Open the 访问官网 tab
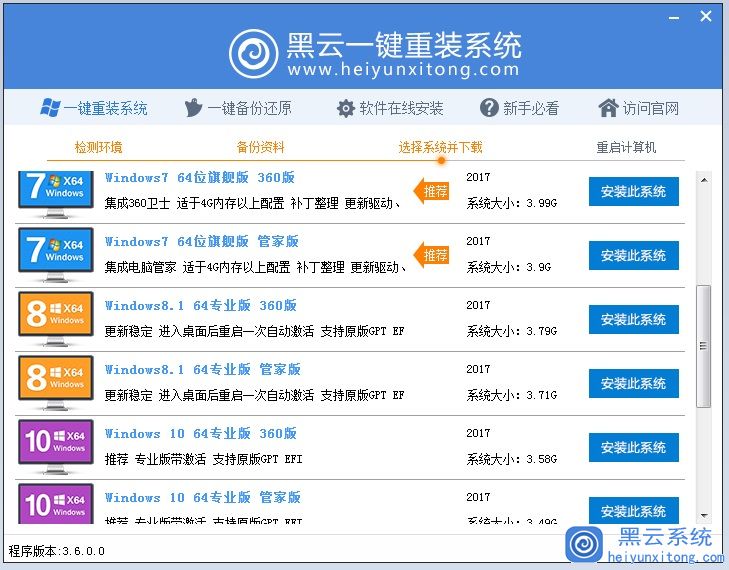Viewport: 729px width, 570px height. (x=638, y=108)
